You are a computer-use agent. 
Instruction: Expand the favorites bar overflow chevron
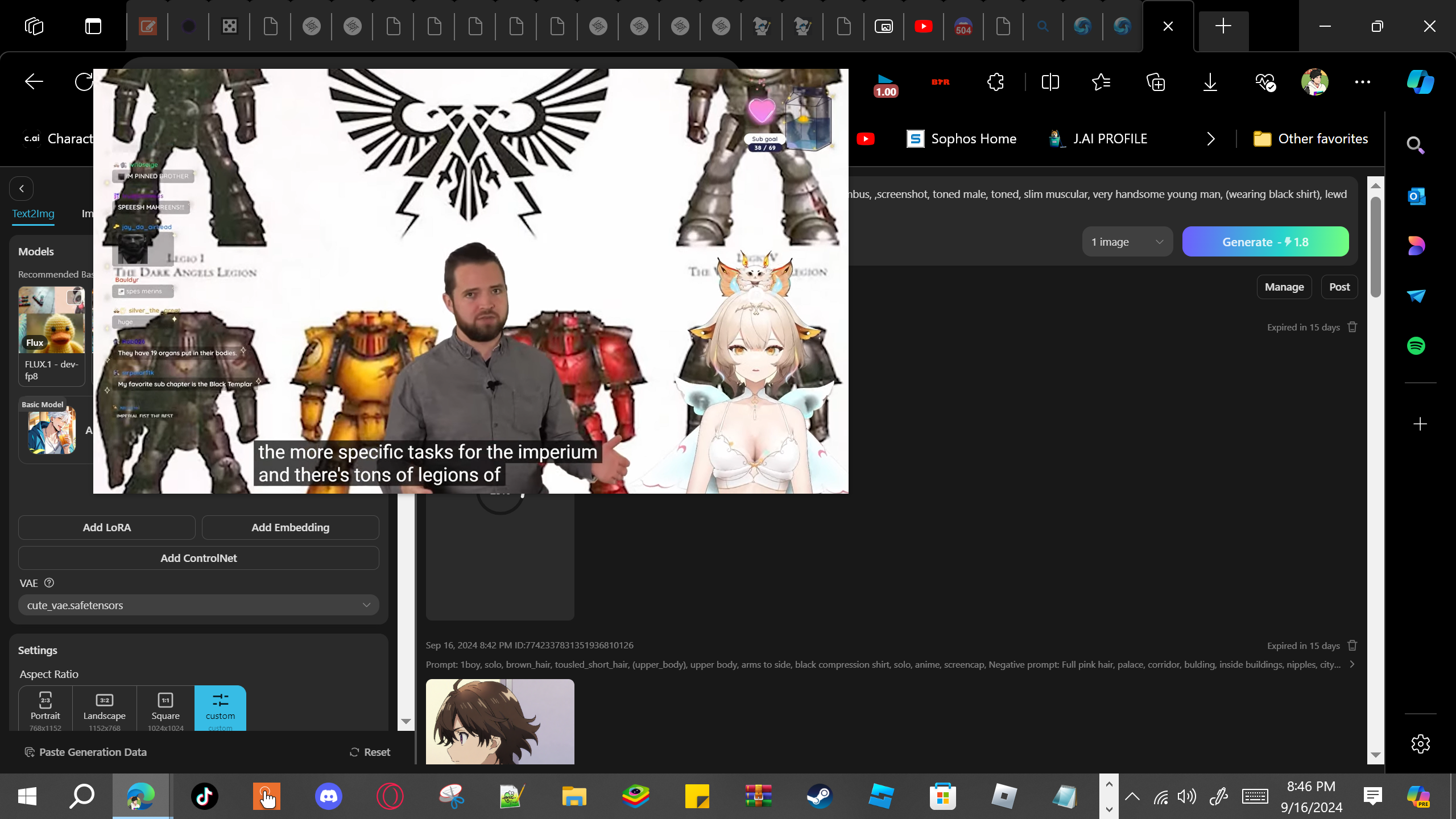tap(1211, 139)
